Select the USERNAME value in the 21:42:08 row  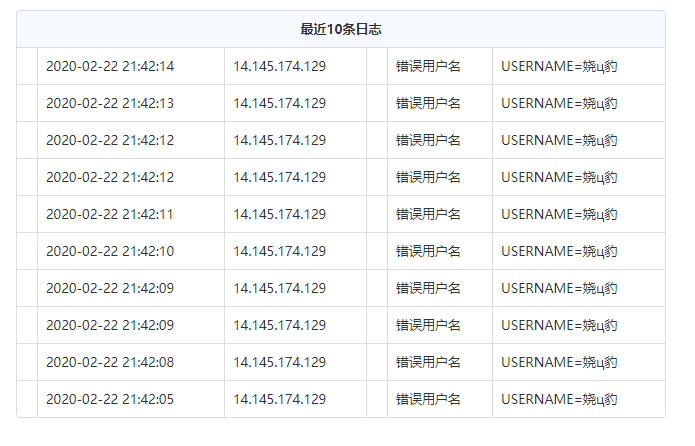(x=559, y=362)
